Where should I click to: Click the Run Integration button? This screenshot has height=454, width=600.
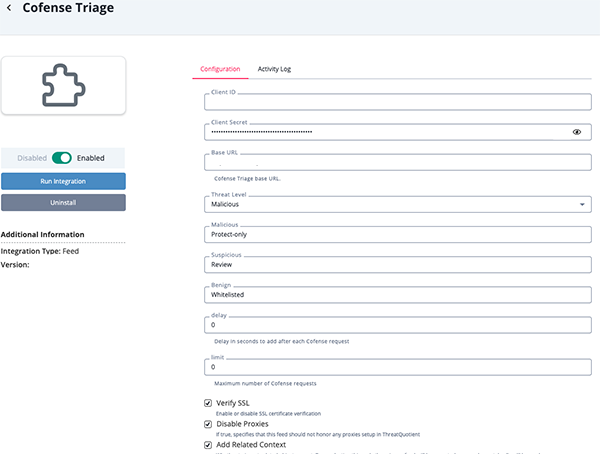63,181
